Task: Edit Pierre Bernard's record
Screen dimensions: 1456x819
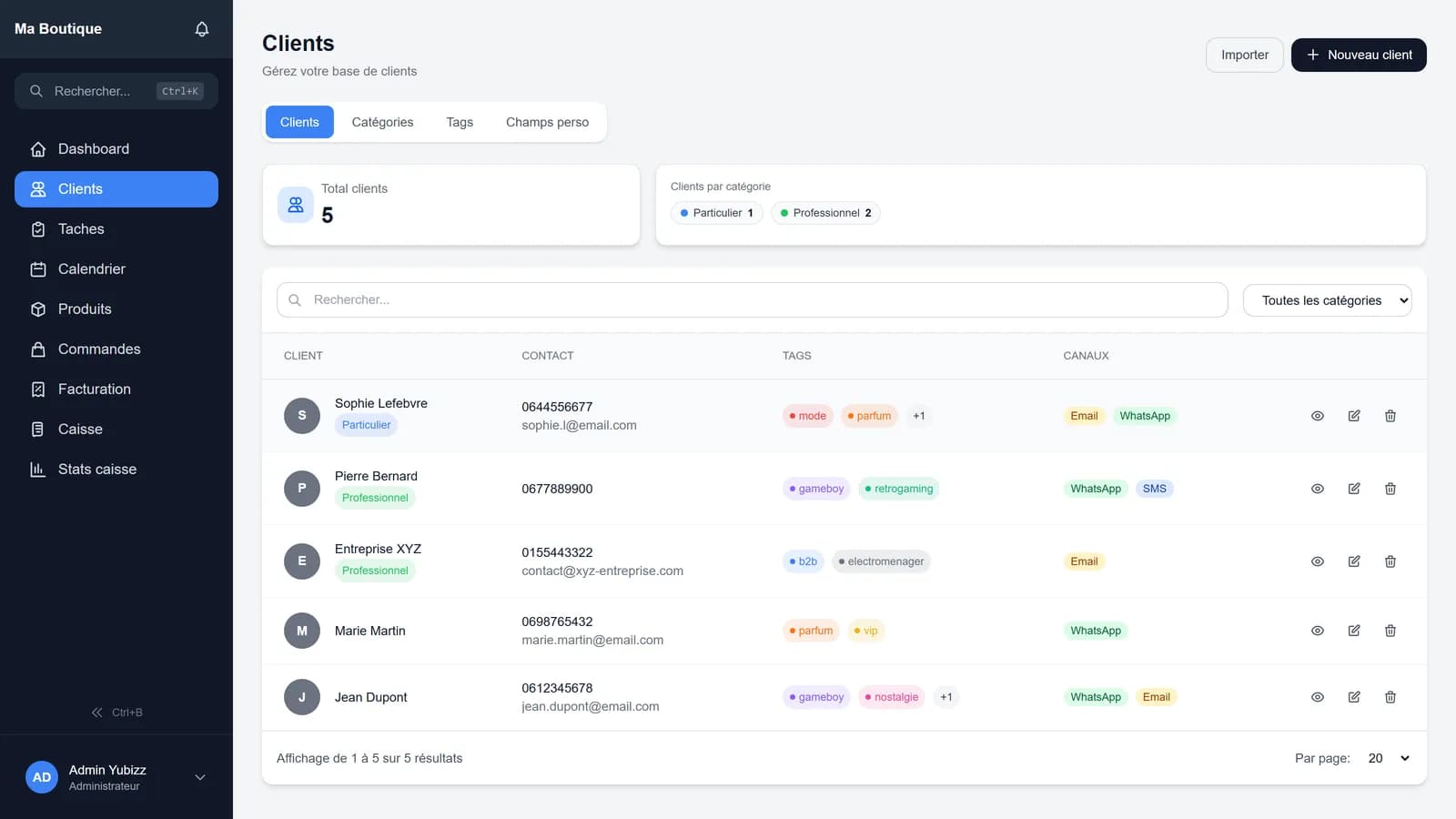Action: [x=1354, y=489]
